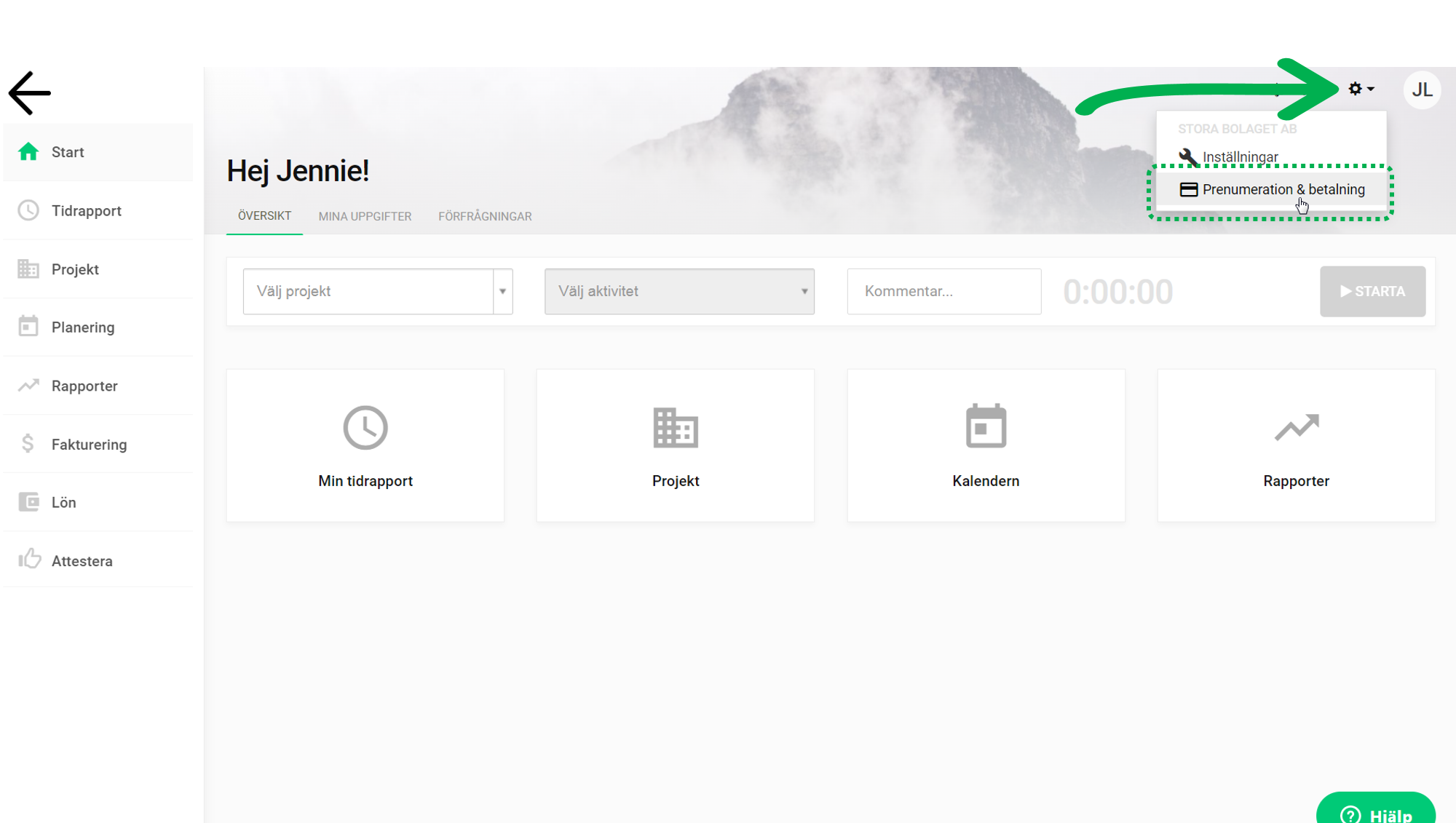Open Planering calendar icon in sidebar
The image size is (1456, 823).
(28, 326)
